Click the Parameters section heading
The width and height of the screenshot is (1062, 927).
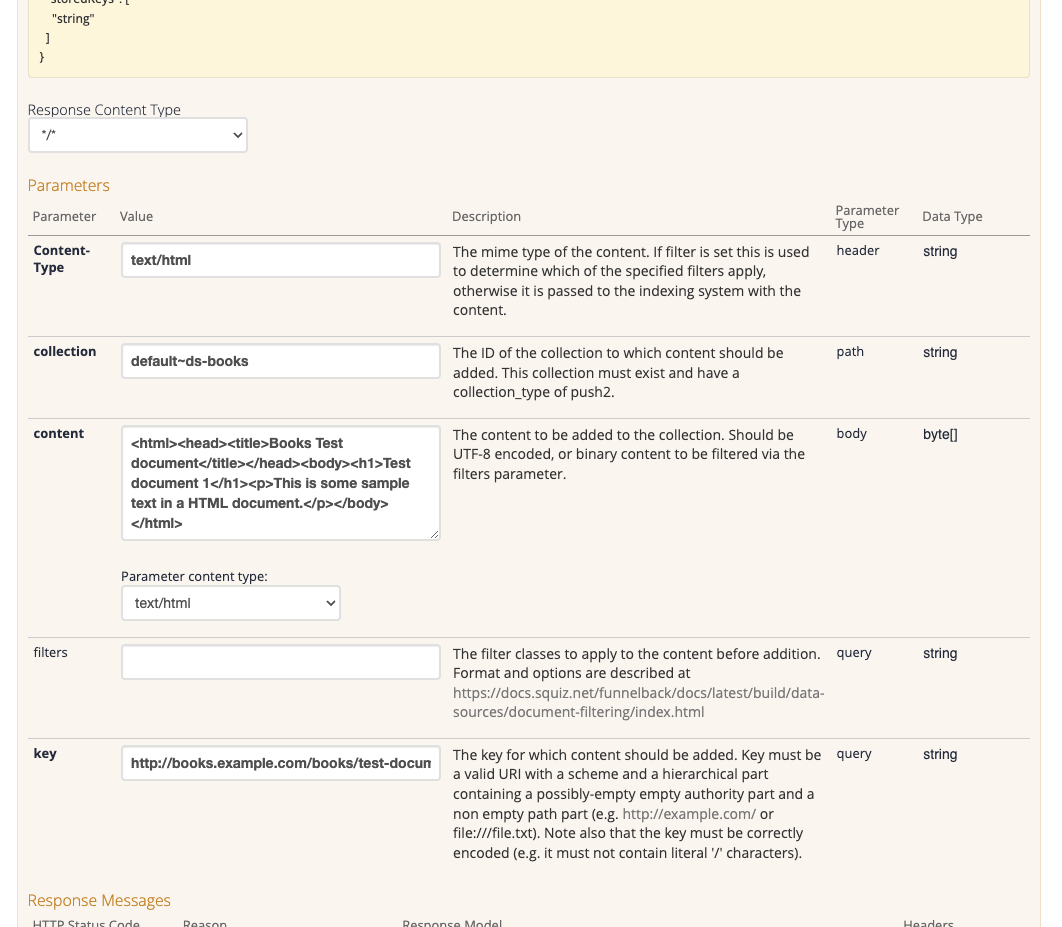tap(69, 185)
